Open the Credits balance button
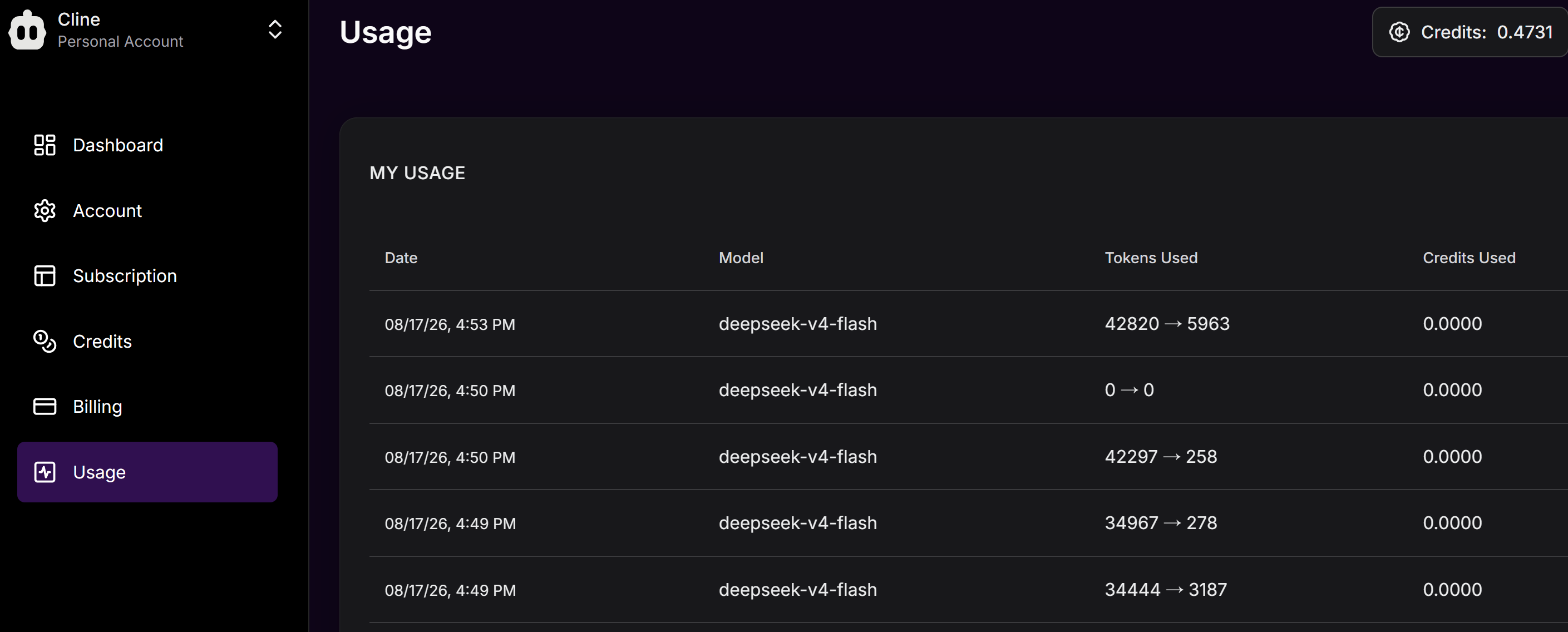This screenshot has height=632, width=1568. pos(1470,32)
